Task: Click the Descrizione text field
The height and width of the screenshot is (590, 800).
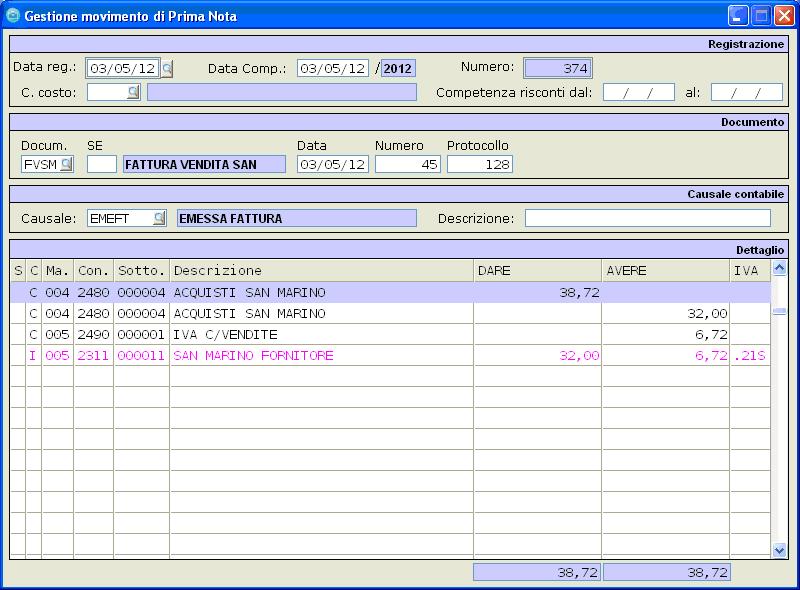Action: 647,218
